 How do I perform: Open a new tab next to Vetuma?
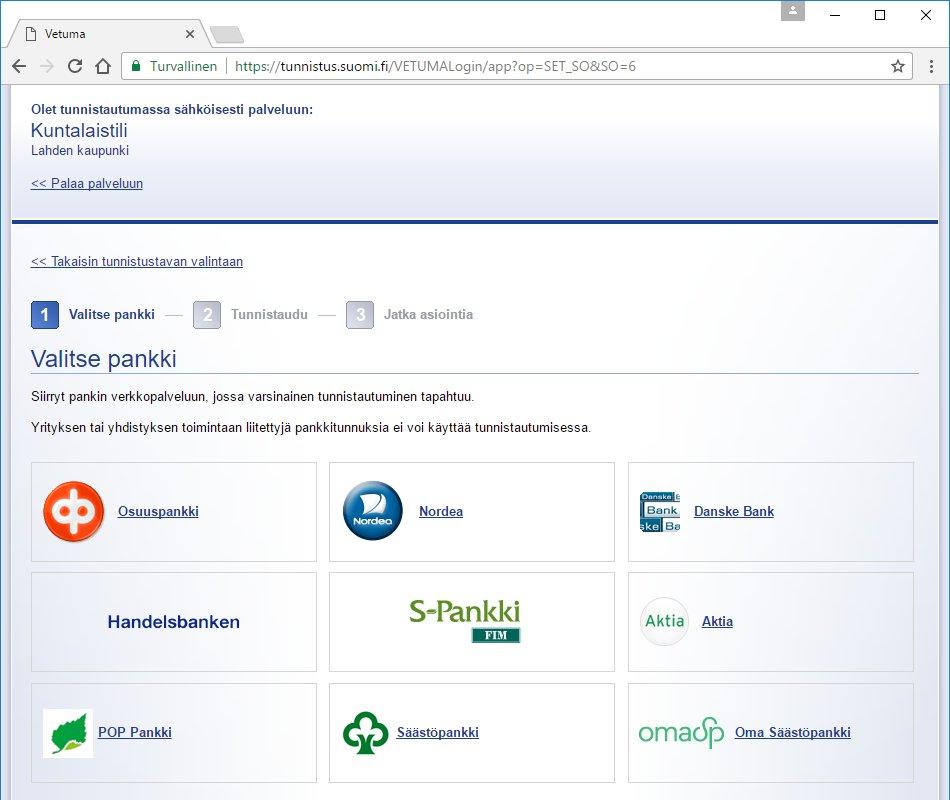tap(227, 35)
